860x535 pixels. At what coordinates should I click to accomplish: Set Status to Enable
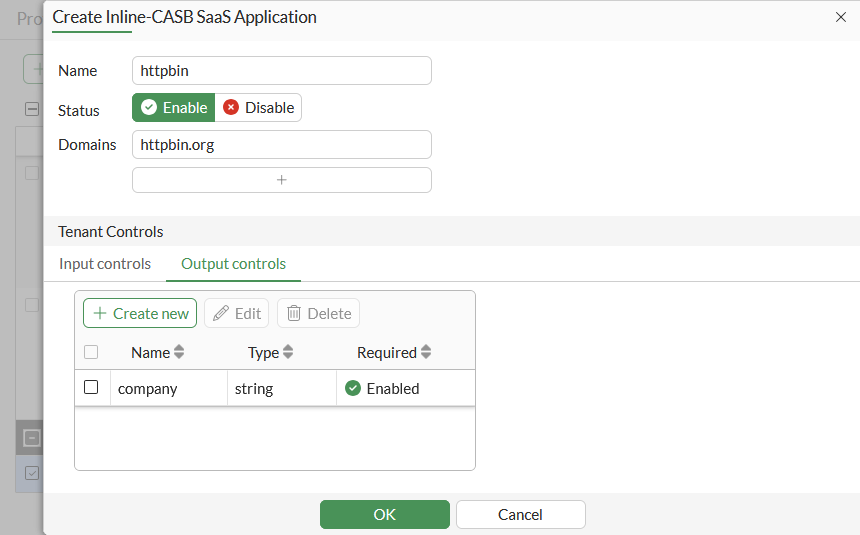174,108
